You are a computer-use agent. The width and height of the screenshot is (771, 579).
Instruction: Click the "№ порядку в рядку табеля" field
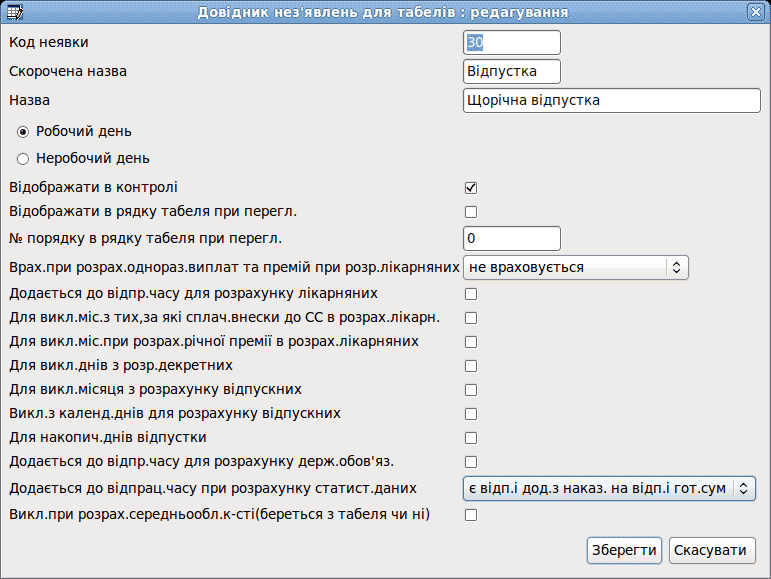511,238
